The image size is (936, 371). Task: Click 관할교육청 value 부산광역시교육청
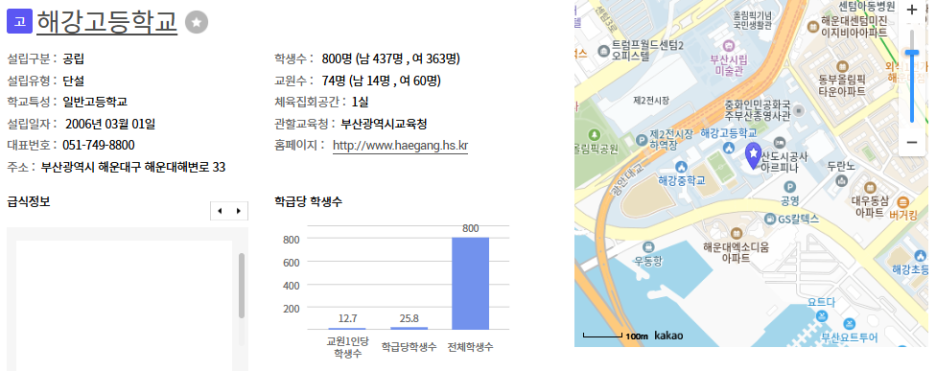(x=384, y=124)
